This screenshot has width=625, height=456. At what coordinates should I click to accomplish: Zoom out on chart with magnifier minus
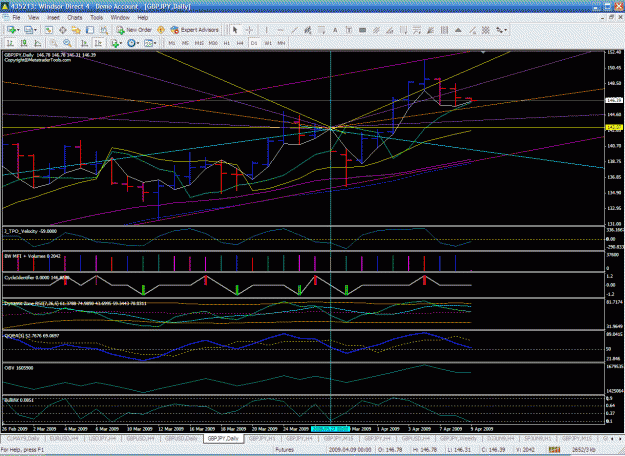67,43
